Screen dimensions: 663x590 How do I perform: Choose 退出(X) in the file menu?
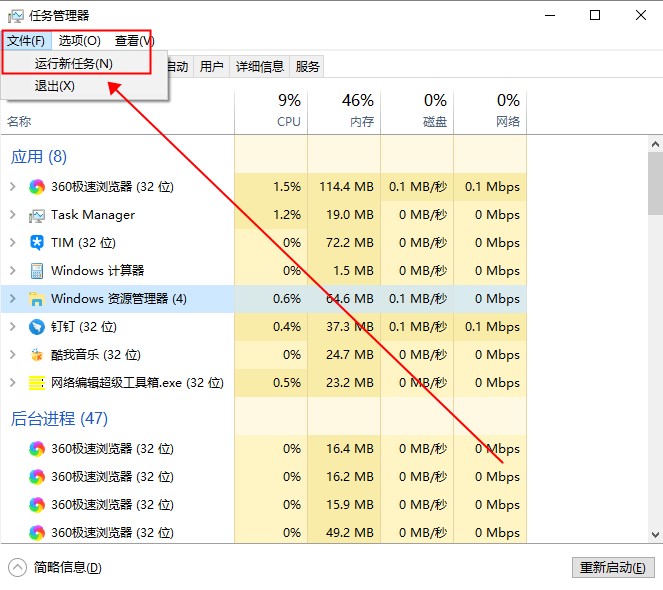point(55,86)
